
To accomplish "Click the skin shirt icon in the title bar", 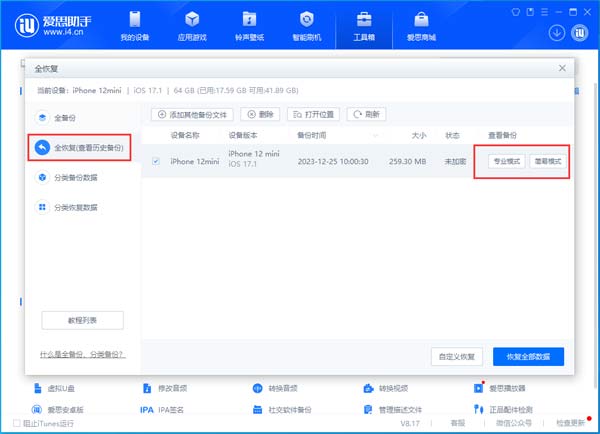I will click(x=516, y=12).
